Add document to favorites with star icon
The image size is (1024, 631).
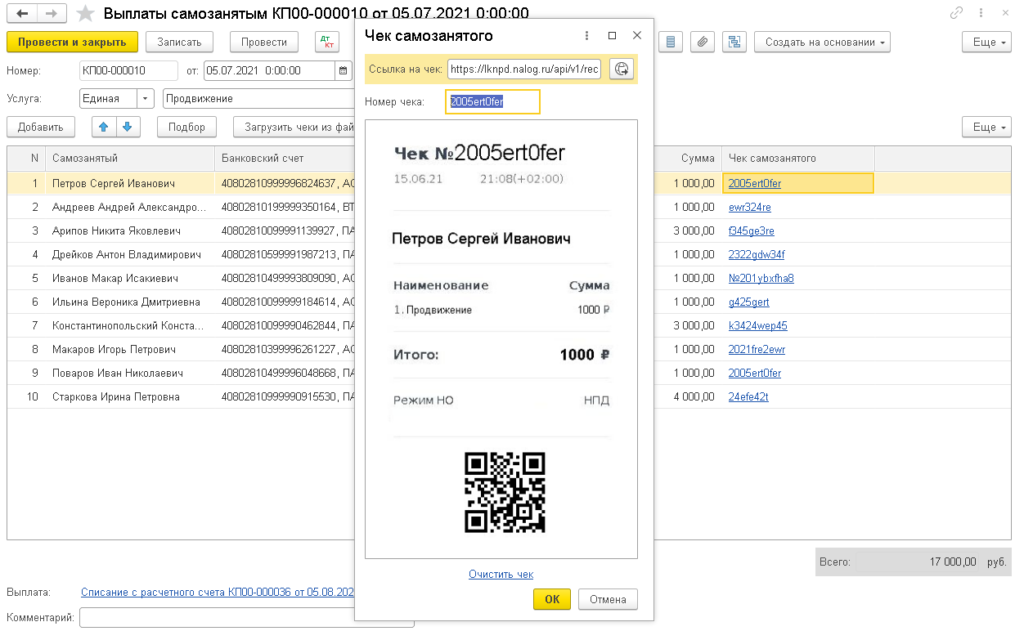(85, 13)
